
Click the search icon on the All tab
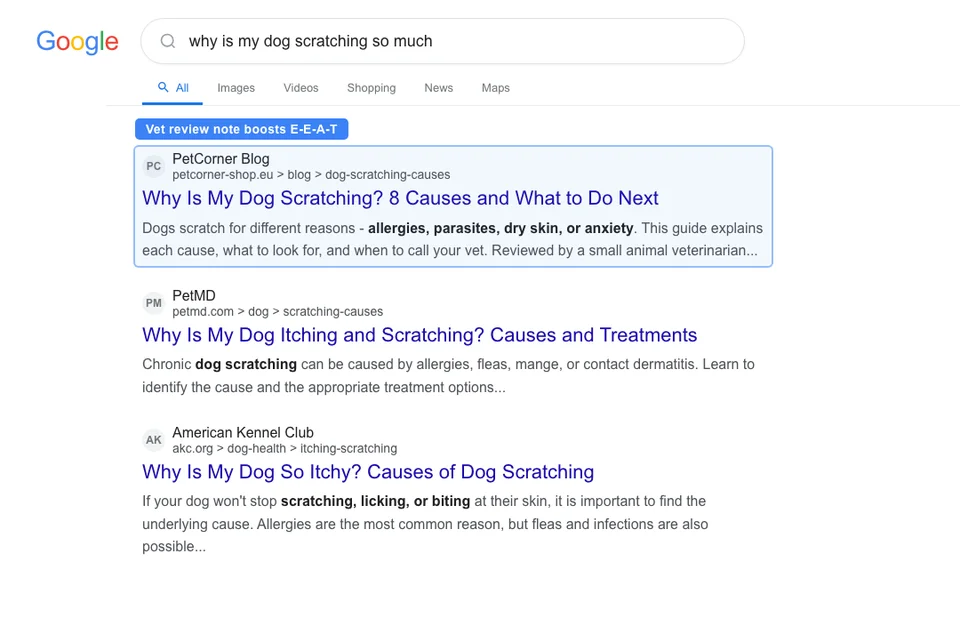[x=162, y=87]
